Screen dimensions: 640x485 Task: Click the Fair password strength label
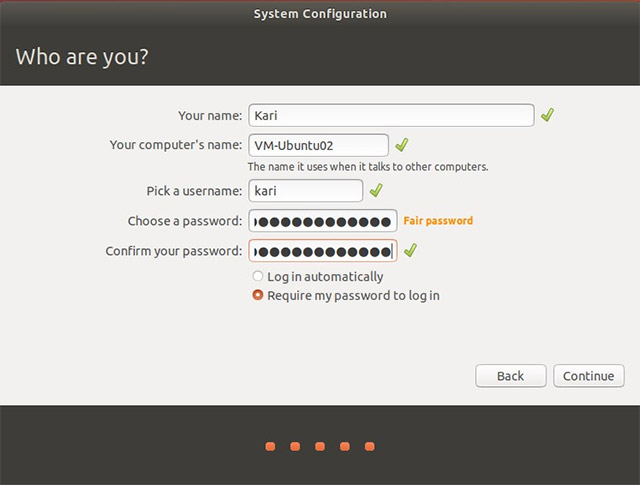pos(438,221)
